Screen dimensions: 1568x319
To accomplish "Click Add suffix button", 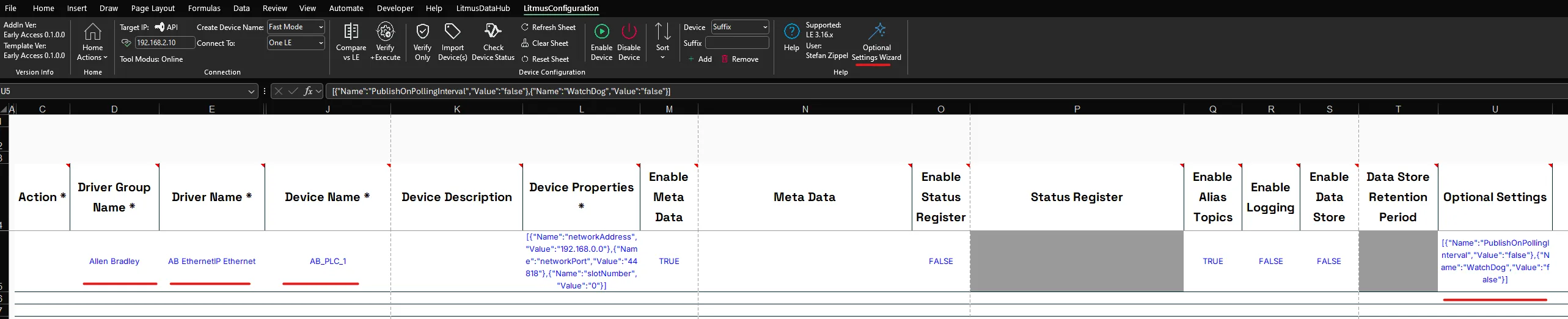I will 700,59.
